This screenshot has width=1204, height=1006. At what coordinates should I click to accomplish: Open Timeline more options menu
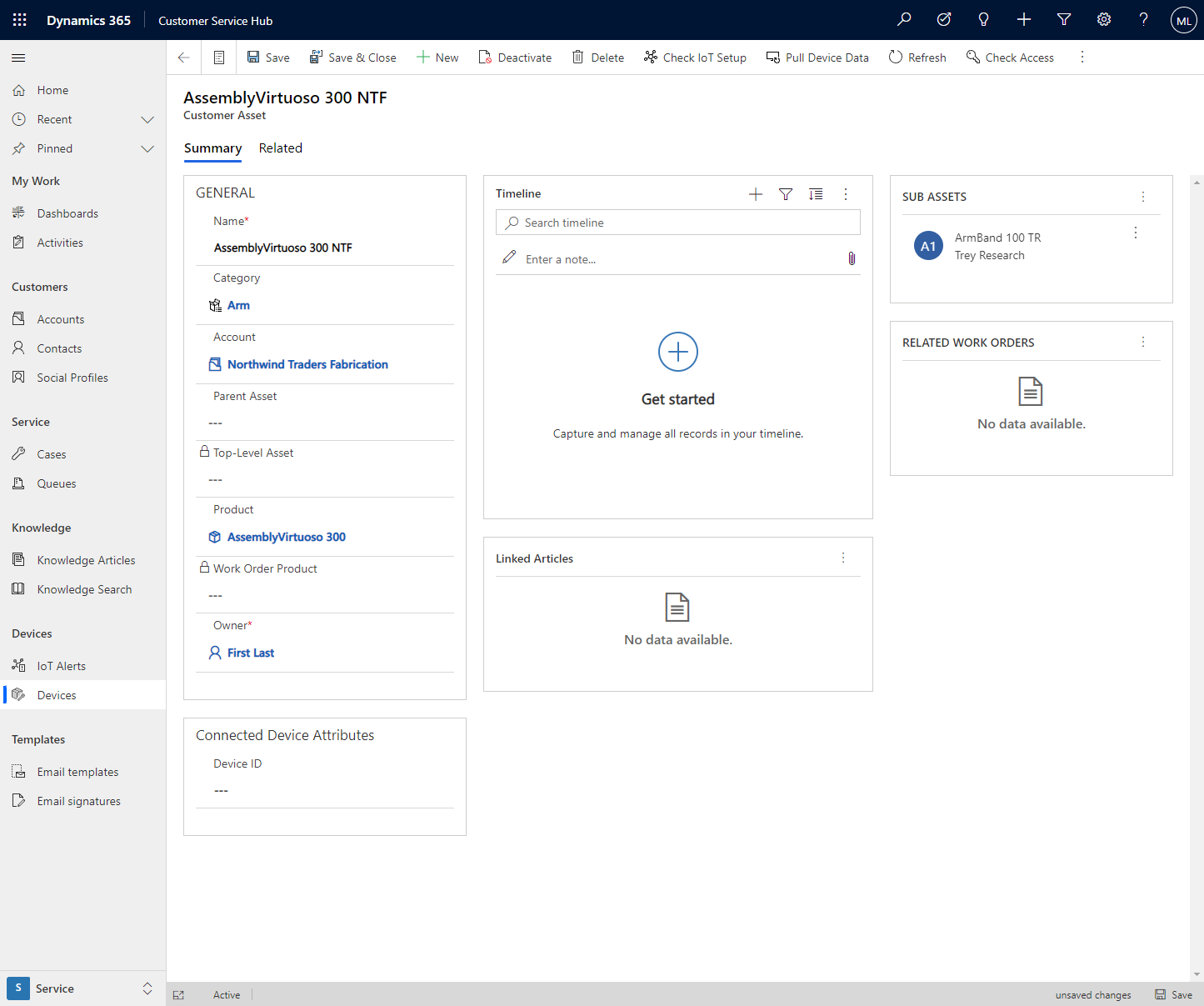pos(846,194)
